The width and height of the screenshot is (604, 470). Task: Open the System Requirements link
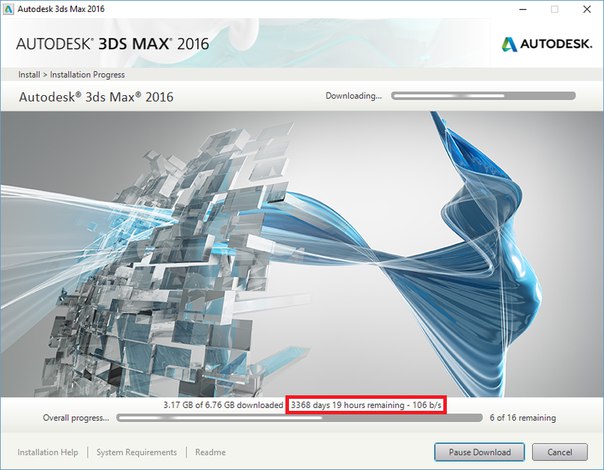[137, 453]
